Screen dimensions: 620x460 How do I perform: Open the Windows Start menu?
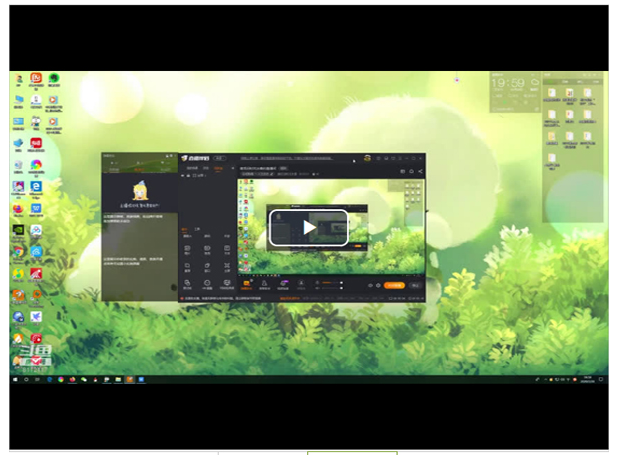[x=15, y=379]
